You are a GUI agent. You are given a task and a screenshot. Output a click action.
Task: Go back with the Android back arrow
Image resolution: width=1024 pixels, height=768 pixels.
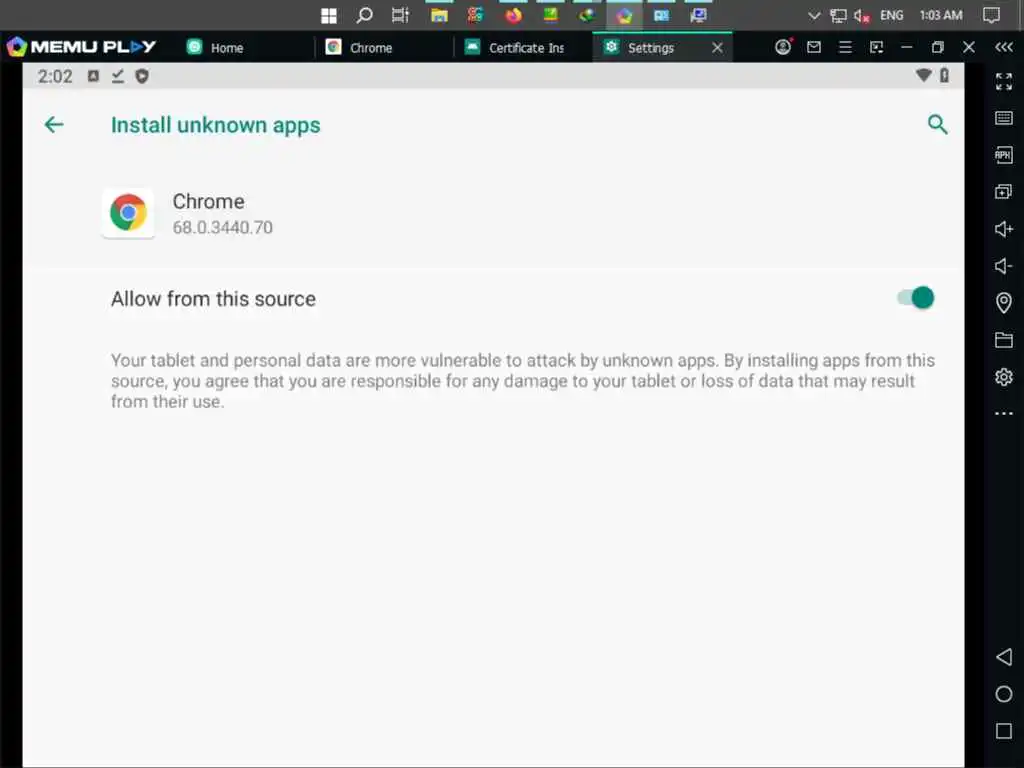point(54,124)
